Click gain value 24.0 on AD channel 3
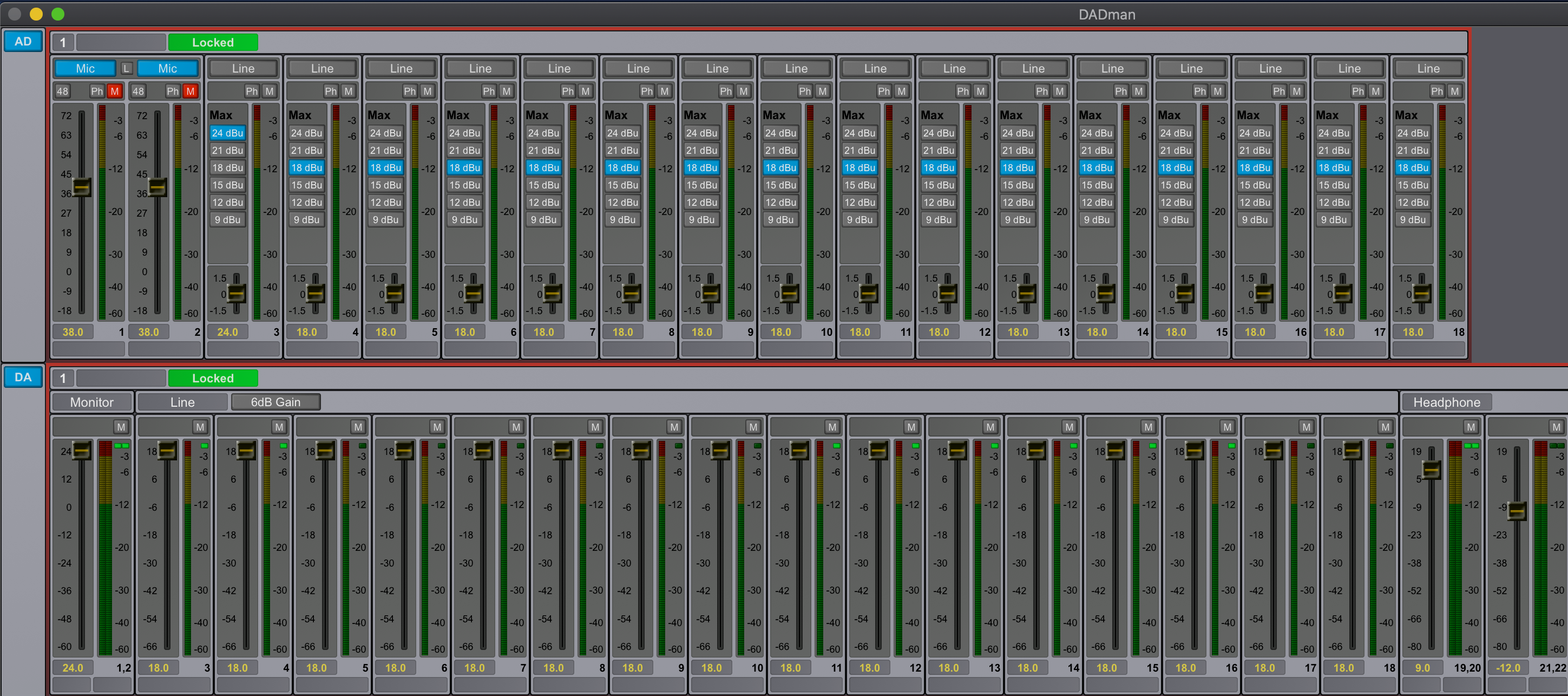The height and width of the screenshot is (696, 1568). click(228, 332)
